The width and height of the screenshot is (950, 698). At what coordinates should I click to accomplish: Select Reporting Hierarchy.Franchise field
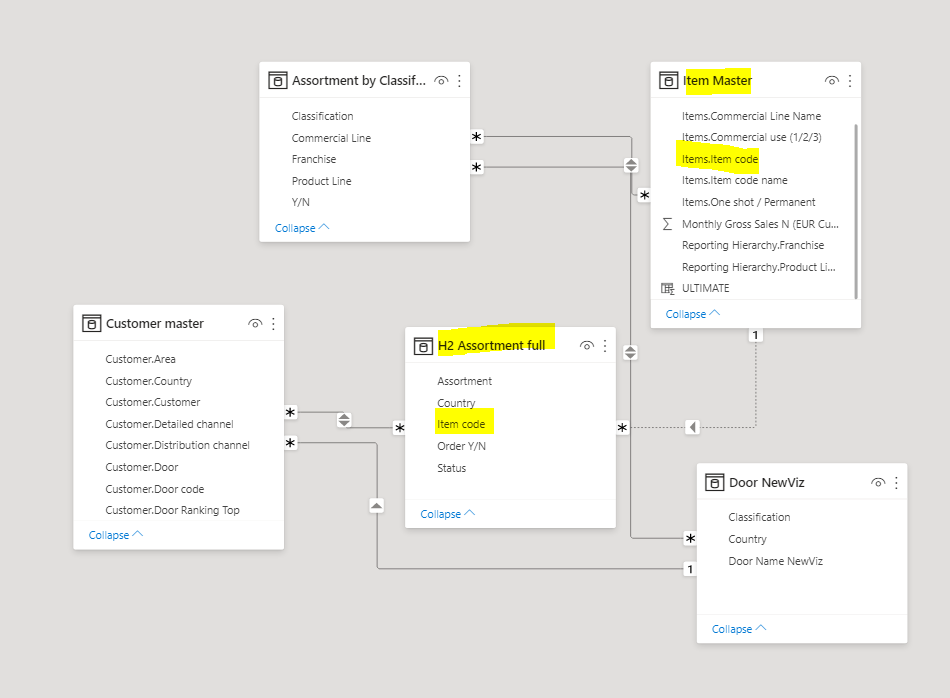tap(753, 245)
